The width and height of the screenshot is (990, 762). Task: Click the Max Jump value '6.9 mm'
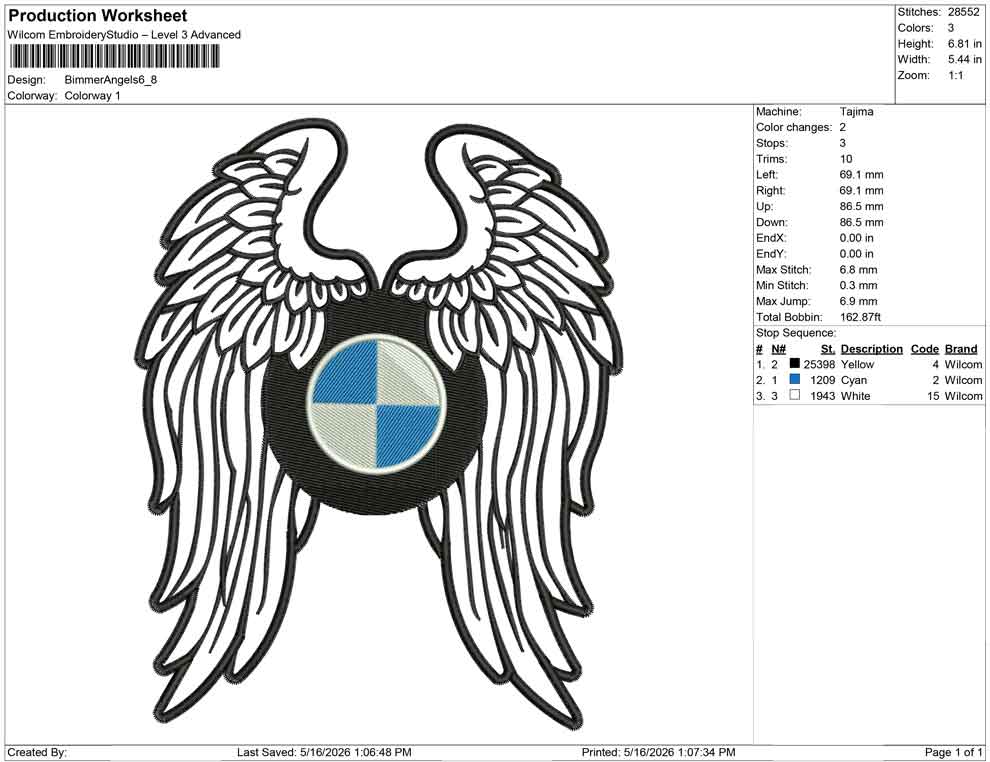(859, 301)
